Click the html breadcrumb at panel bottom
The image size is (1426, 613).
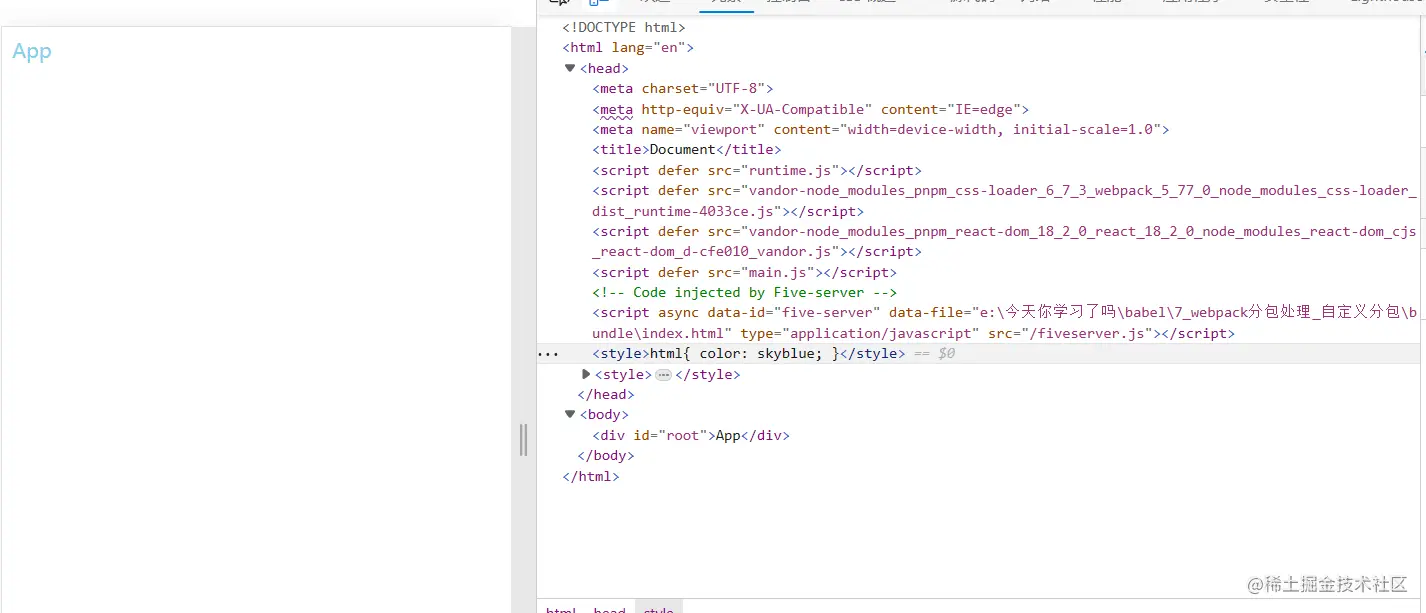(x=560, y=609)
